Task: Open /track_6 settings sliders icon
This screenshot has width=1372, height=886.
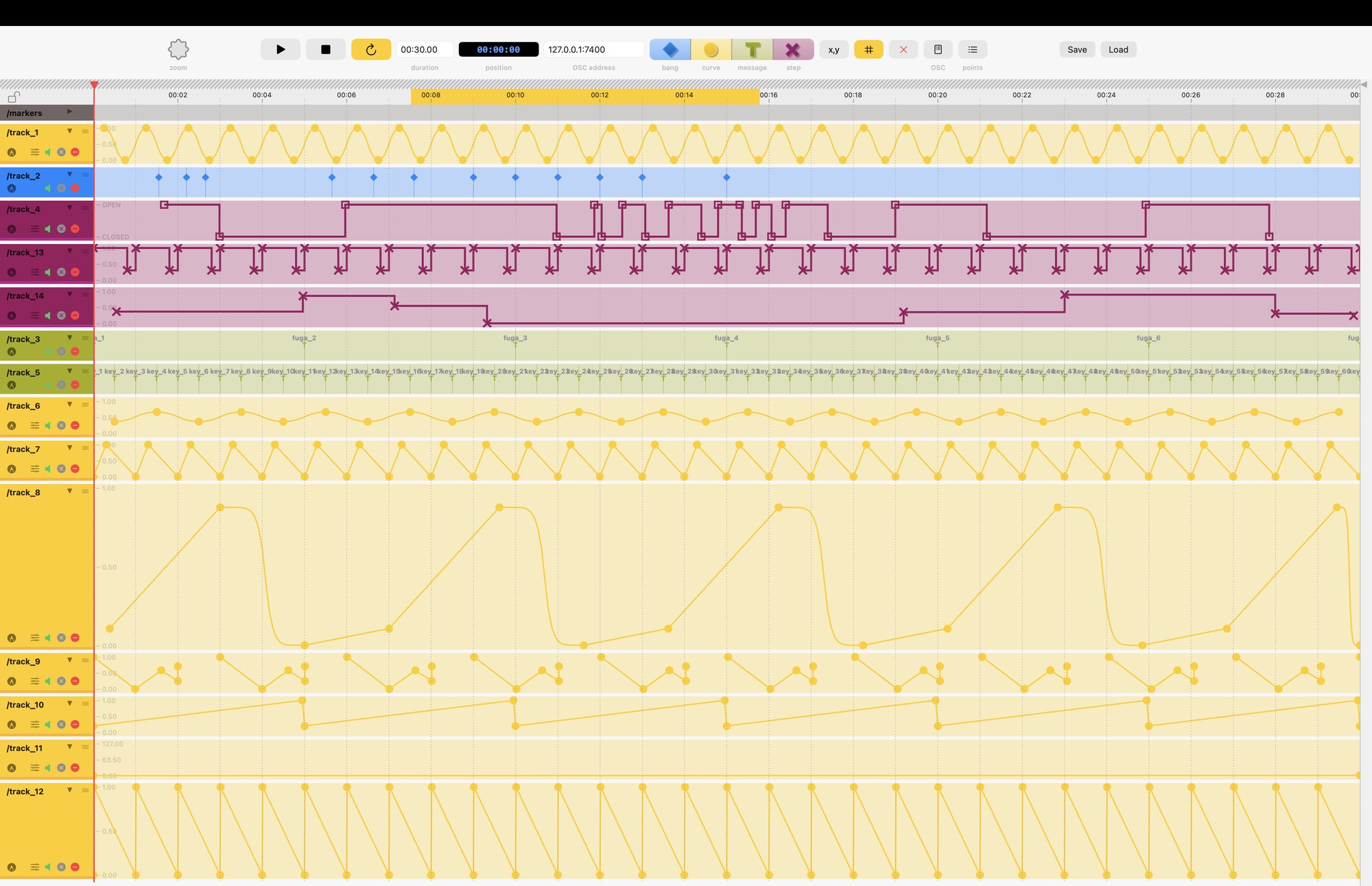Action: click(x=34, y=426)
